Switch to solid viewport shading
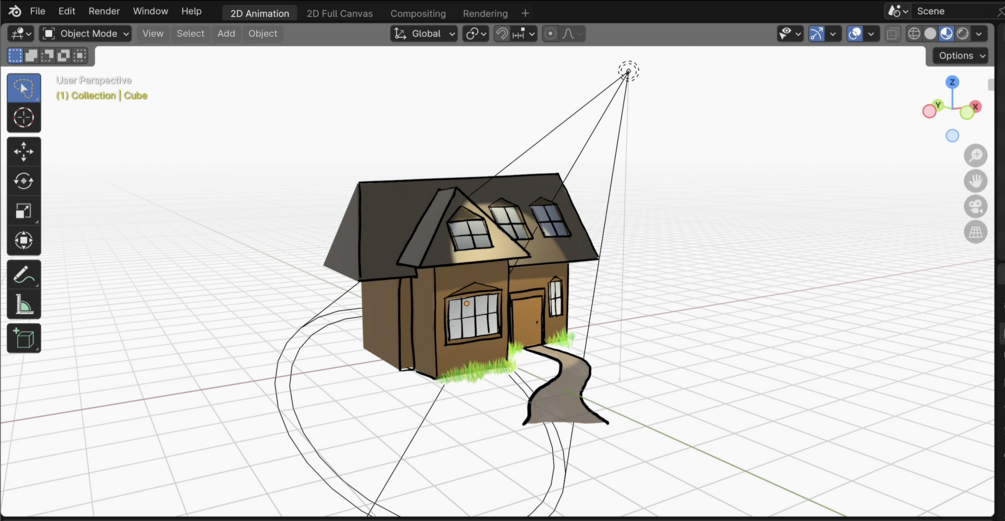 click(x=930, y=33)
